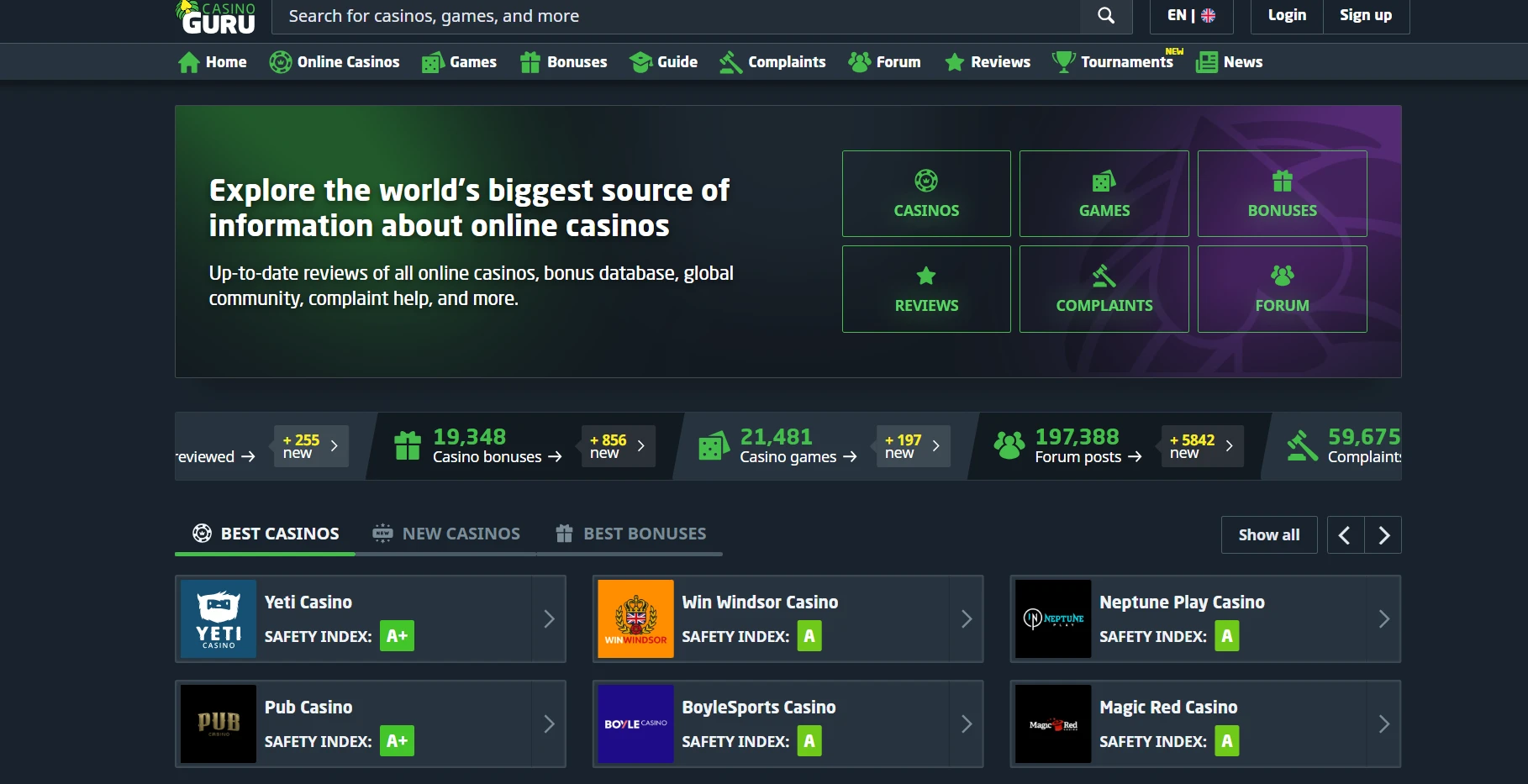Go to next casinos carousel page
Image resolution: width=1528 pixels, height=784 pixels.
[x=1383, y=535]
